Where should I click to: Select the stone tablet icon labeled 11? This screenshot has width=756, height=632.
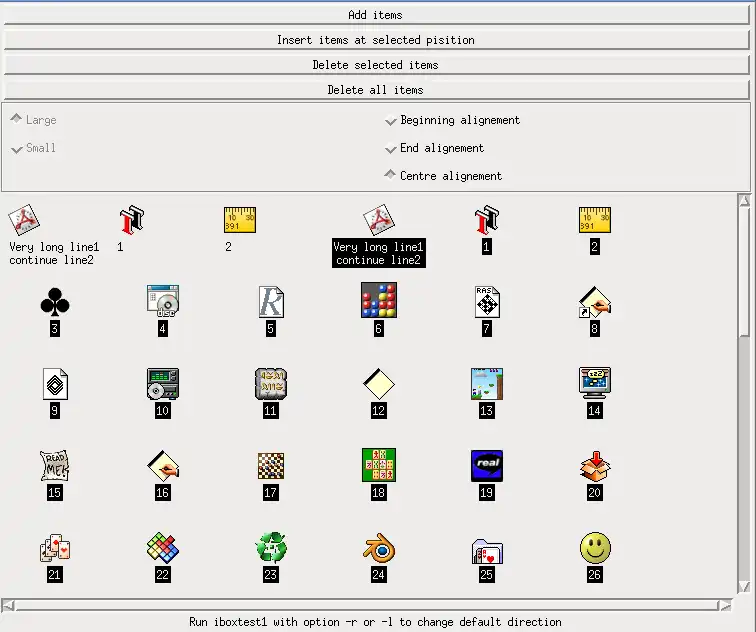click(270, 384)
